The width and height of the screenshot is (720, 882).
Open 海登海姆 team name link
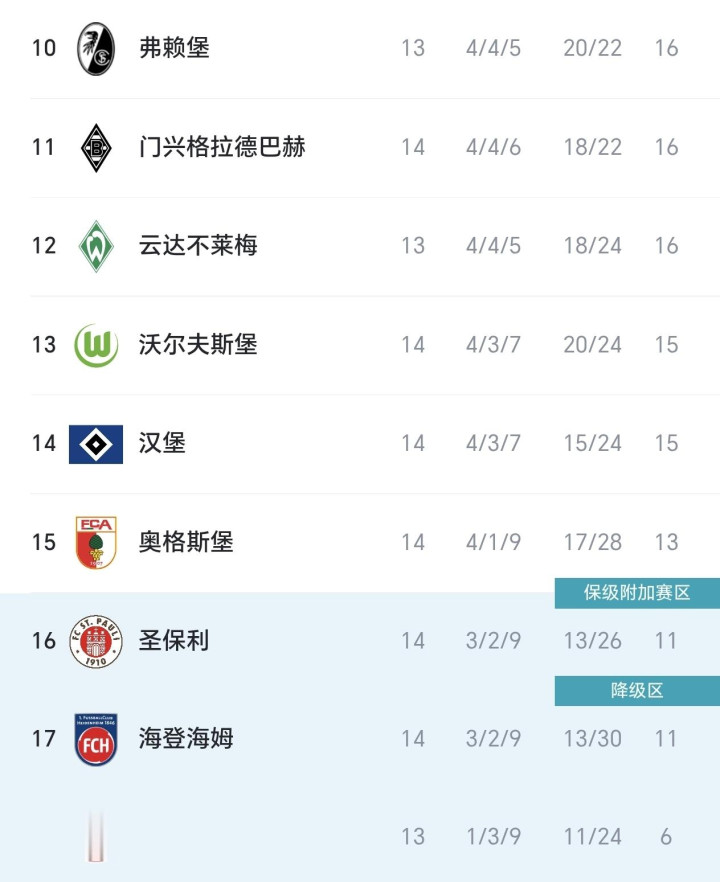186,740
